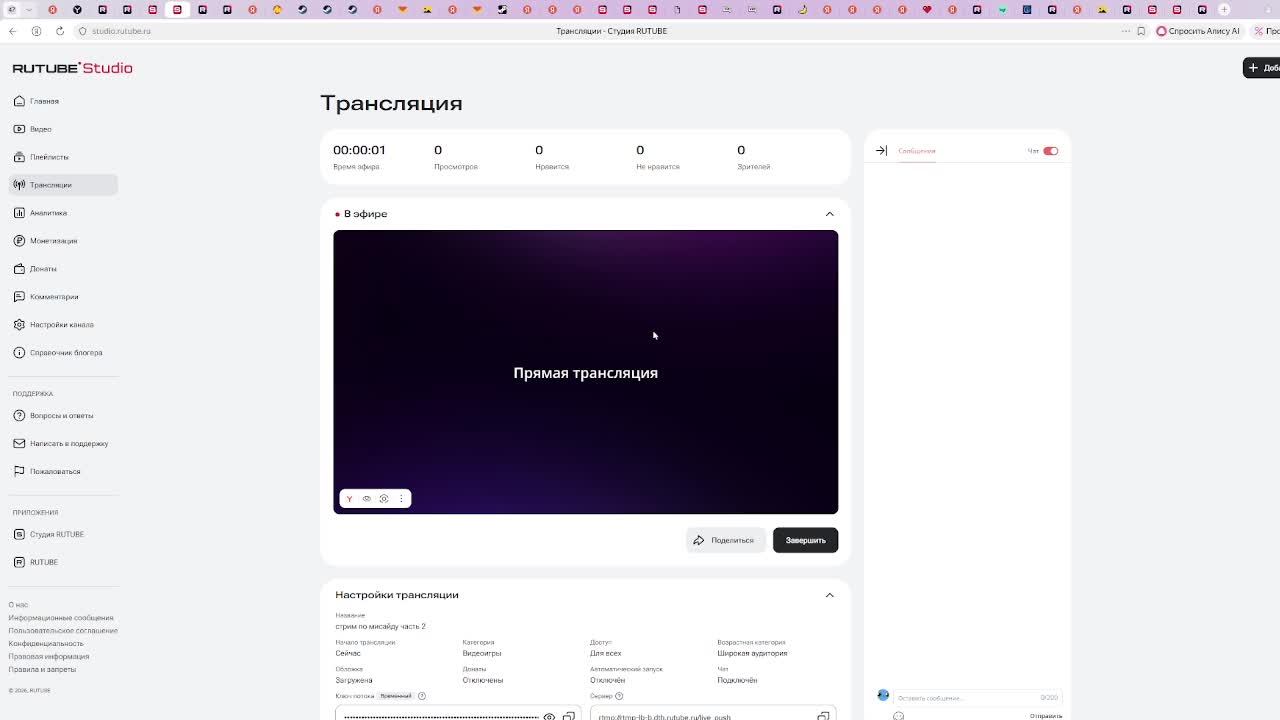Collapse the chat panel arrow icon
1280x720 pixels.
[x=881, y=151]
